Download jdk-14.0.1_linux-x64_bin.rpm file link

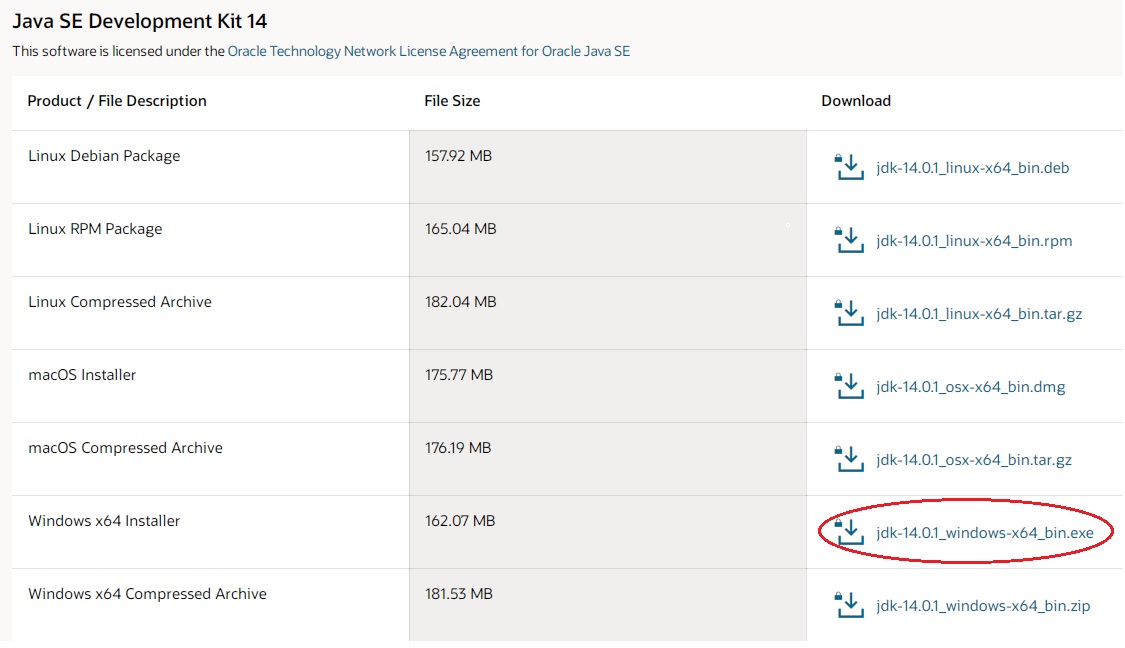(974, 241)
